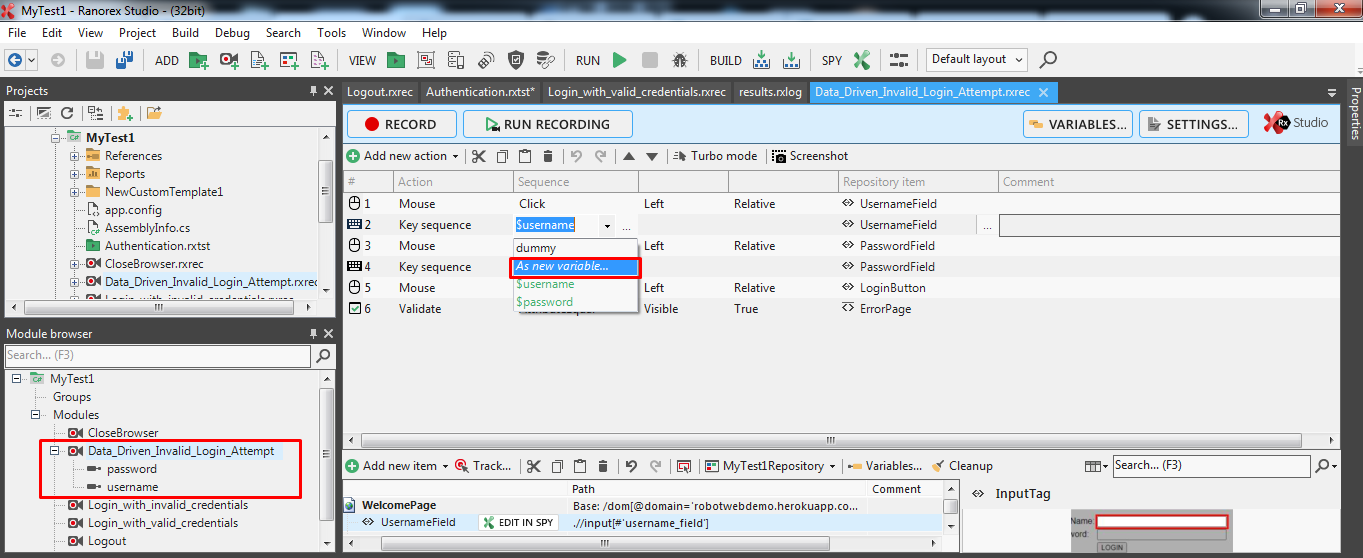Open the Project menu

137,33
